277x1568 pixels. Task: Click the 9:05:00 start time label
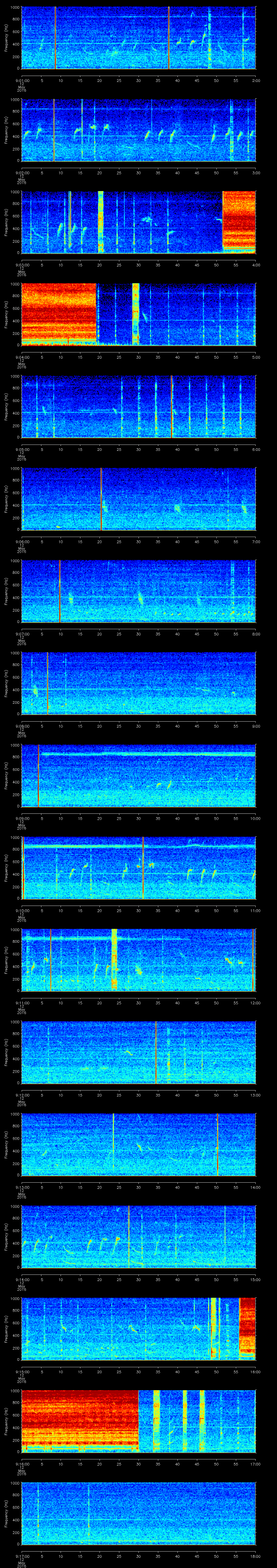22,449
